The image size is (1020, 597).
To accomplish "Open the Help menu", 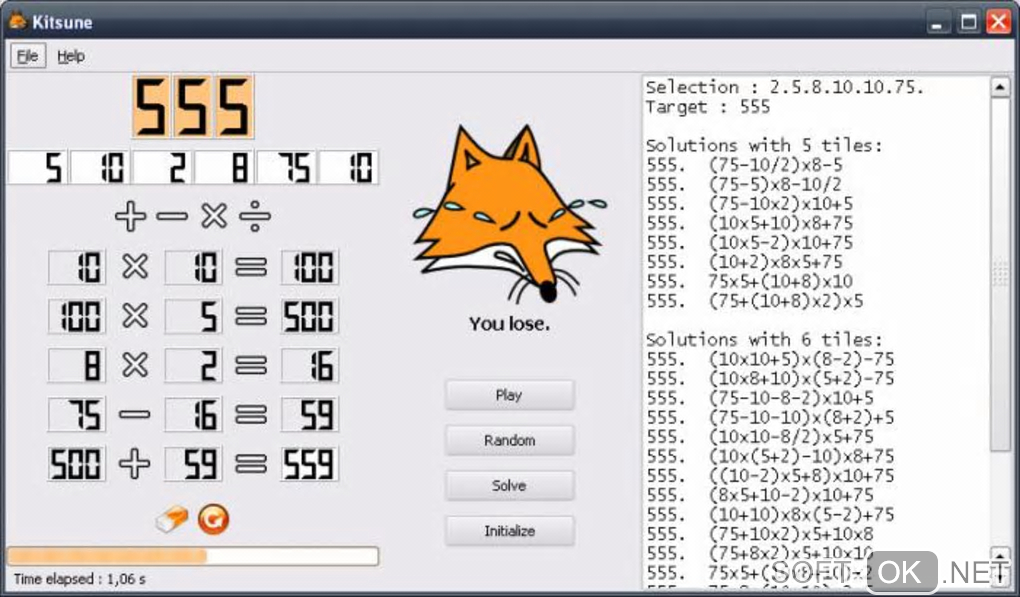I will (x=71, y=57).
